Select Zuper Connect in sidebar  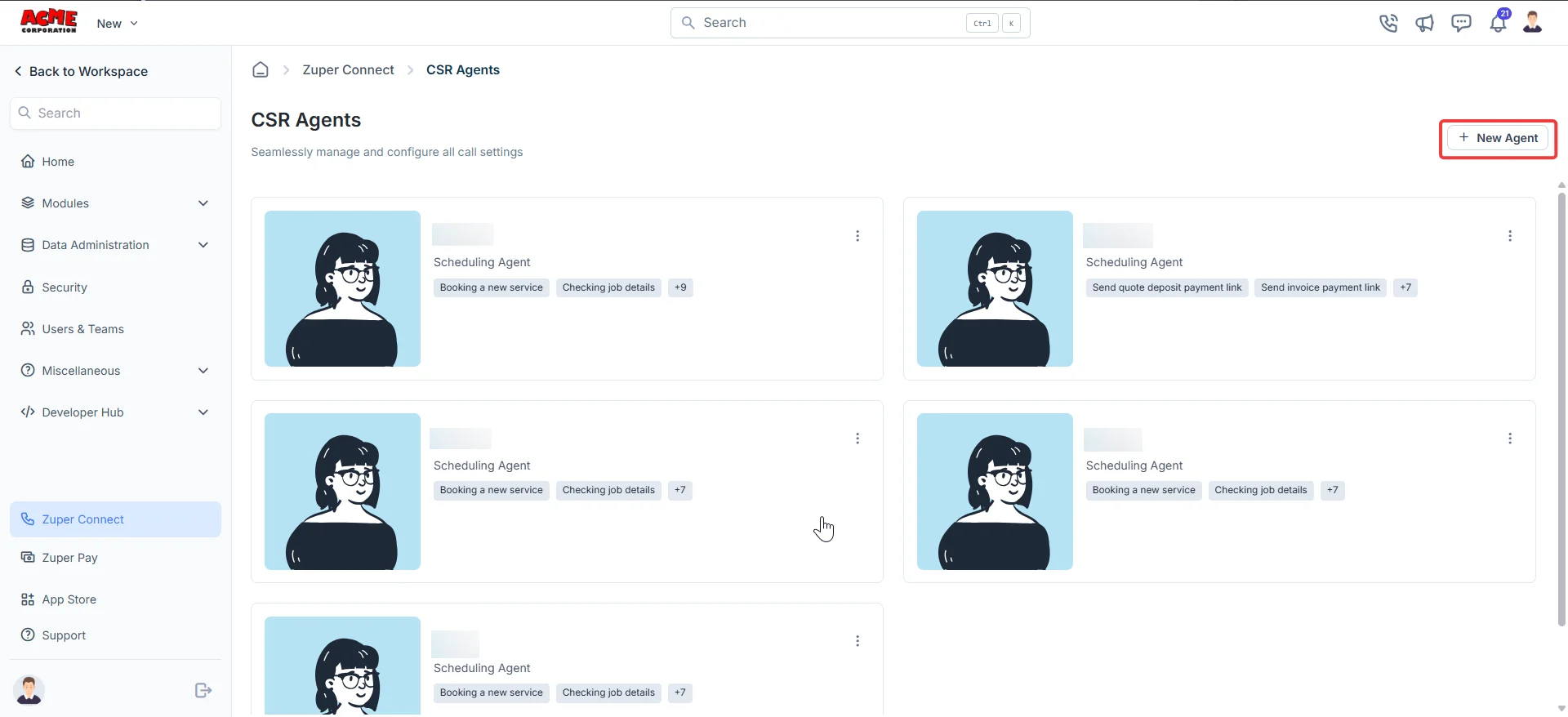tap(115, 519)
